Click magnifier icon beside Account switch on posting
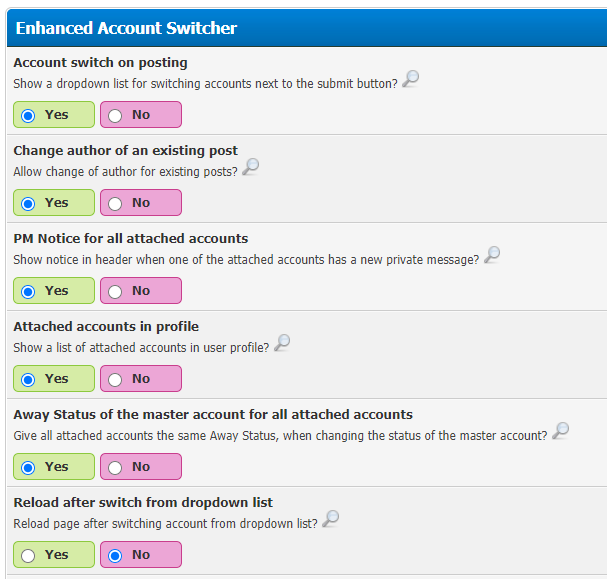 point(410,79)
